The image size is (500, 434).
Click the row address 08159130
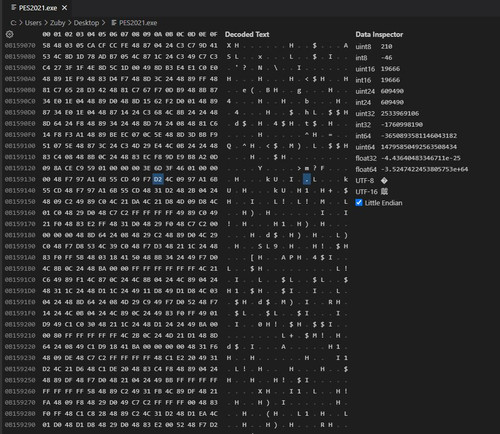coord(20,179)
